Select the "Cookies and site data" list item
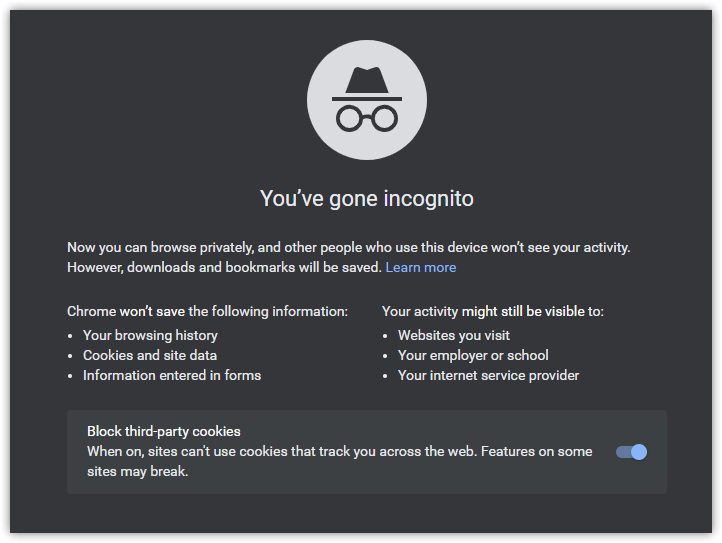Screen dimensions: 722x543 point(150,355)
